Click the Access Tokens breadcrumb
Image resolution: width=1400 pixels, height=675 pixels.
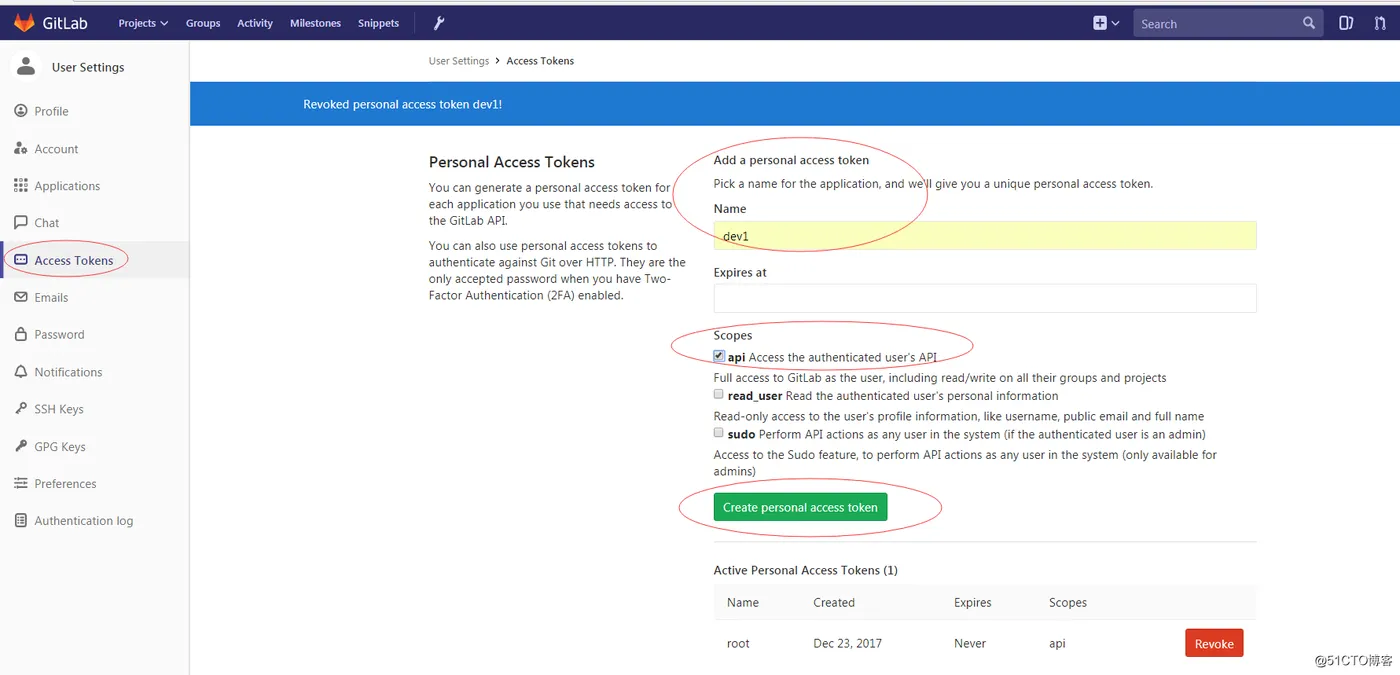(x=540, y=61)
